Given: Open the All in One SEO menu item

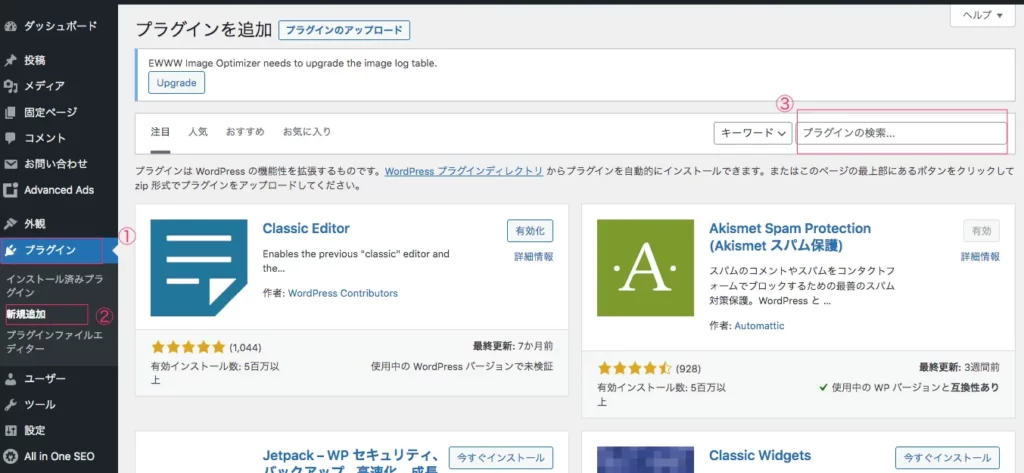Looking at the screenshot, I should (59, 456).
